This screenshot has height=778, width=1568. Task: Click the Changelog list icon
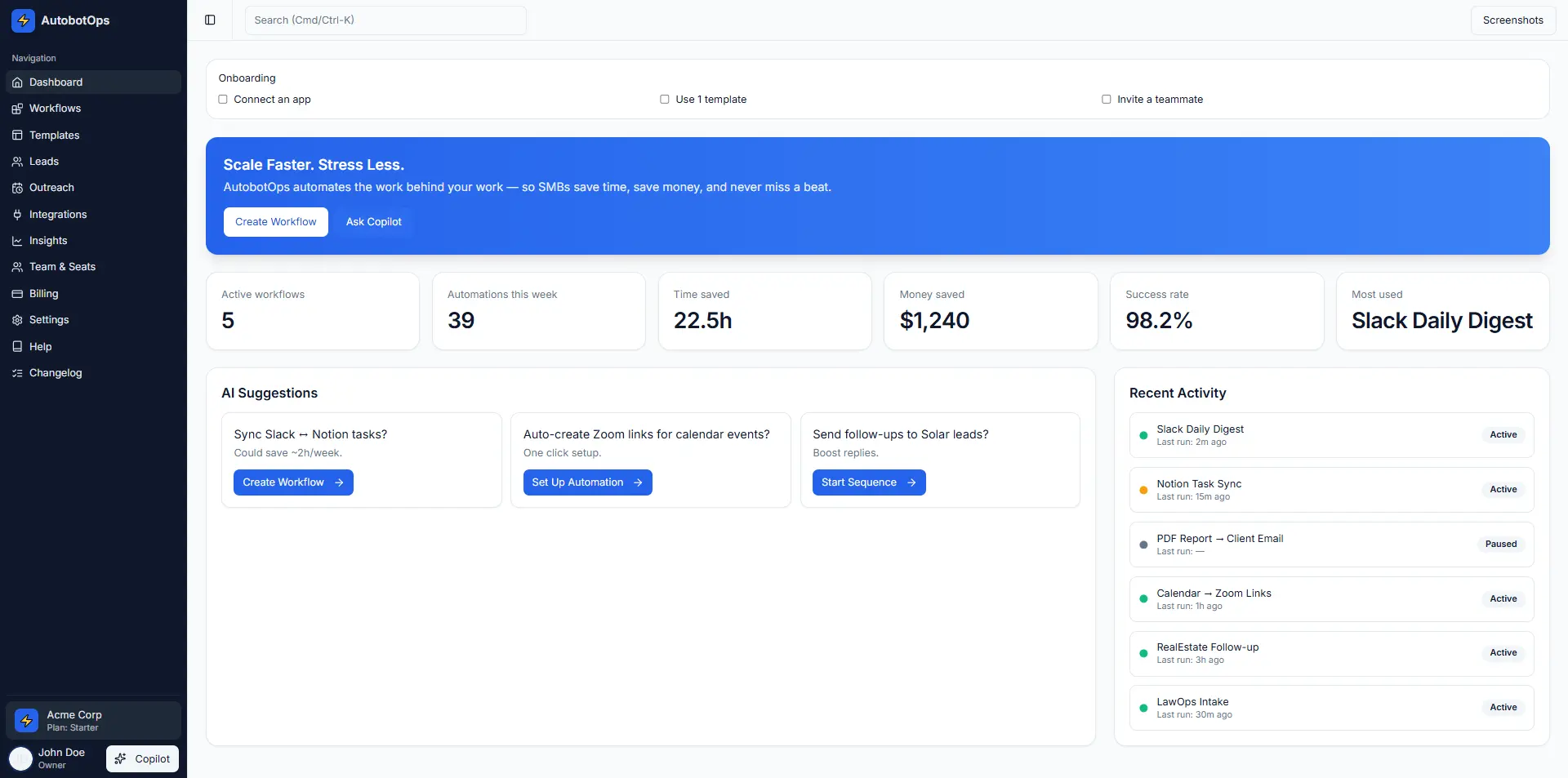pos(17,373)
